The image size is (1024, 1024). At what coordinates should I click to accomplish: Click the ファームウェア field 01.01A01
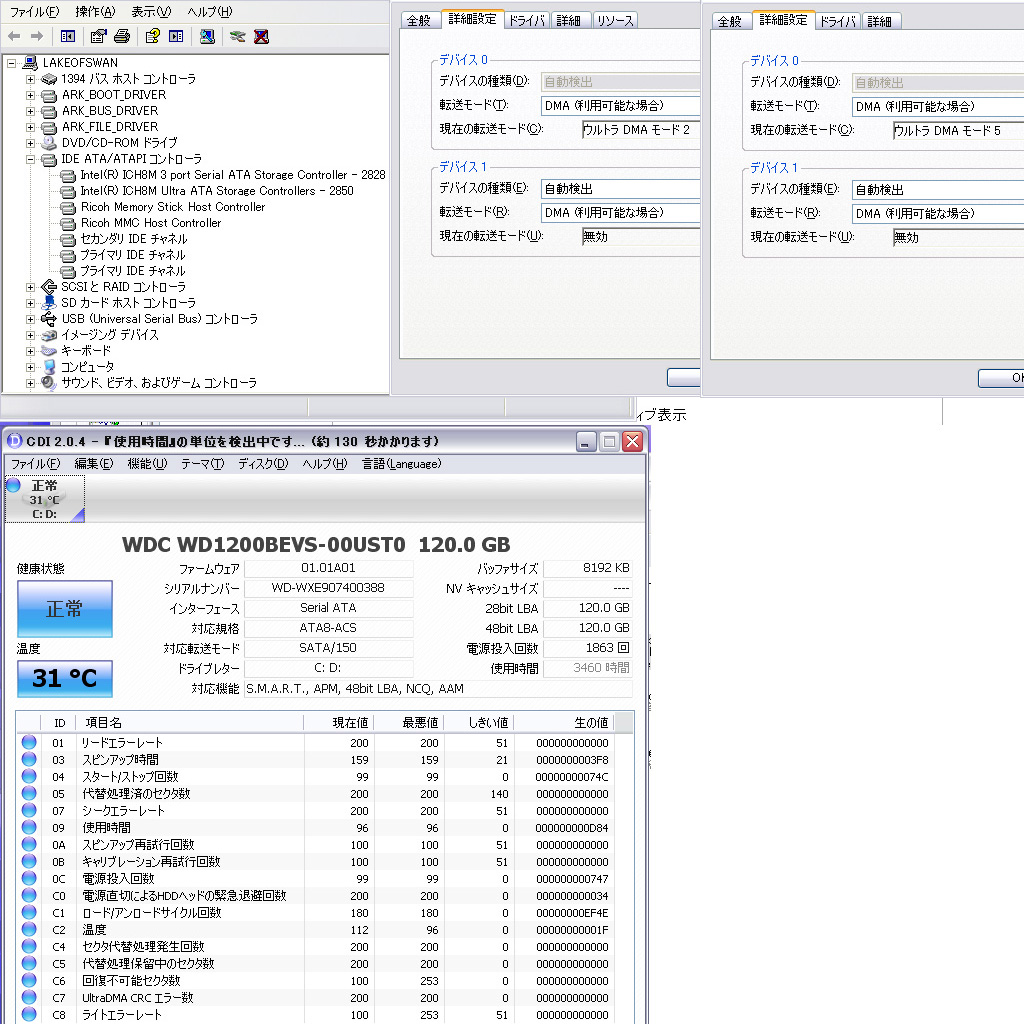[328, 568]
